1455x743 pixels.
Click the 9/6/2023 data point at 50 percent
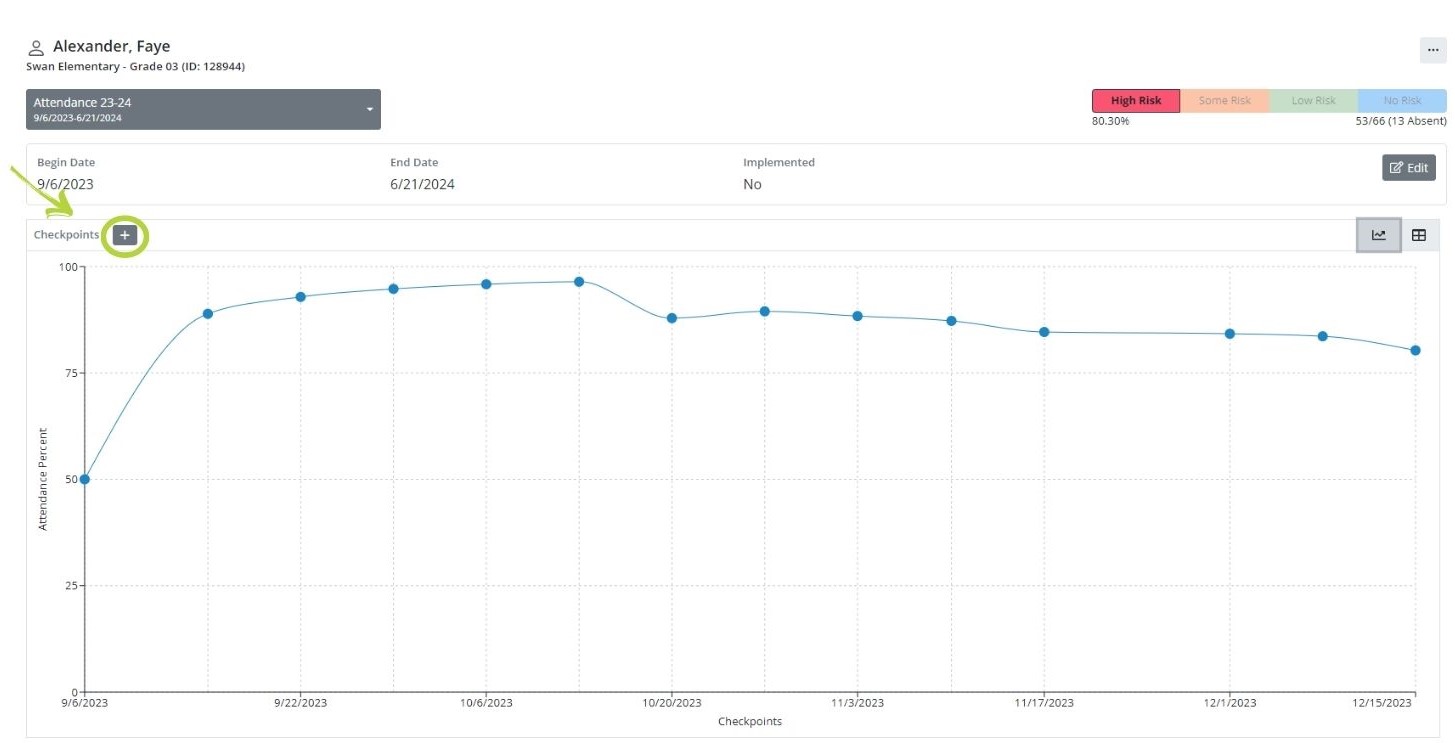click(x=85, y=479)
